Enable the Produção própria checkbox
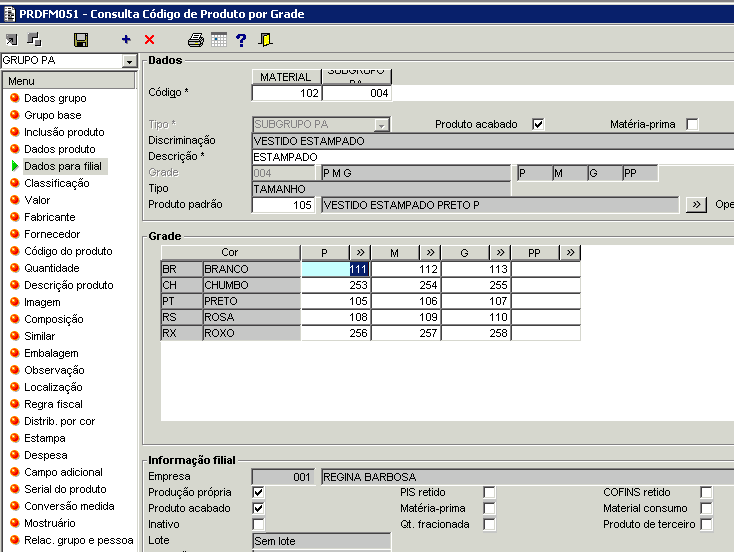Screen dimensions: 734x552 coord(259,492)
